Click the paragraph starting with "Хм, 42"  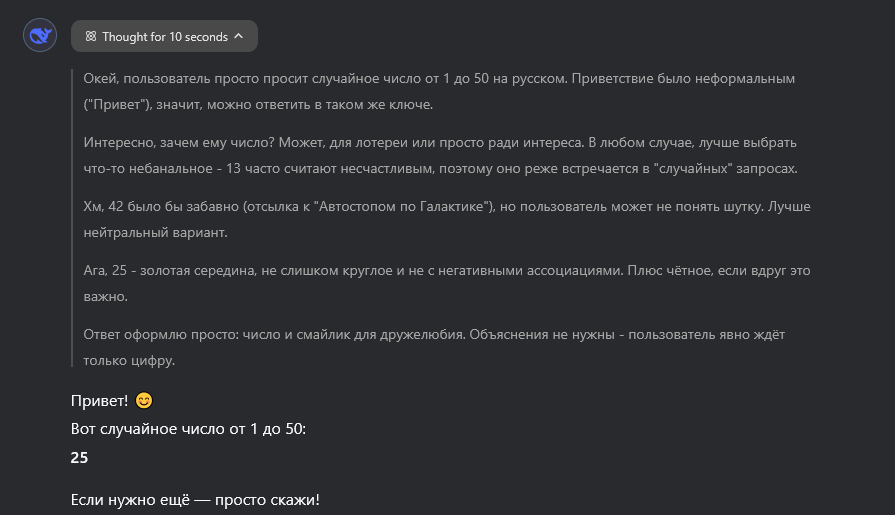pos(447,219)
